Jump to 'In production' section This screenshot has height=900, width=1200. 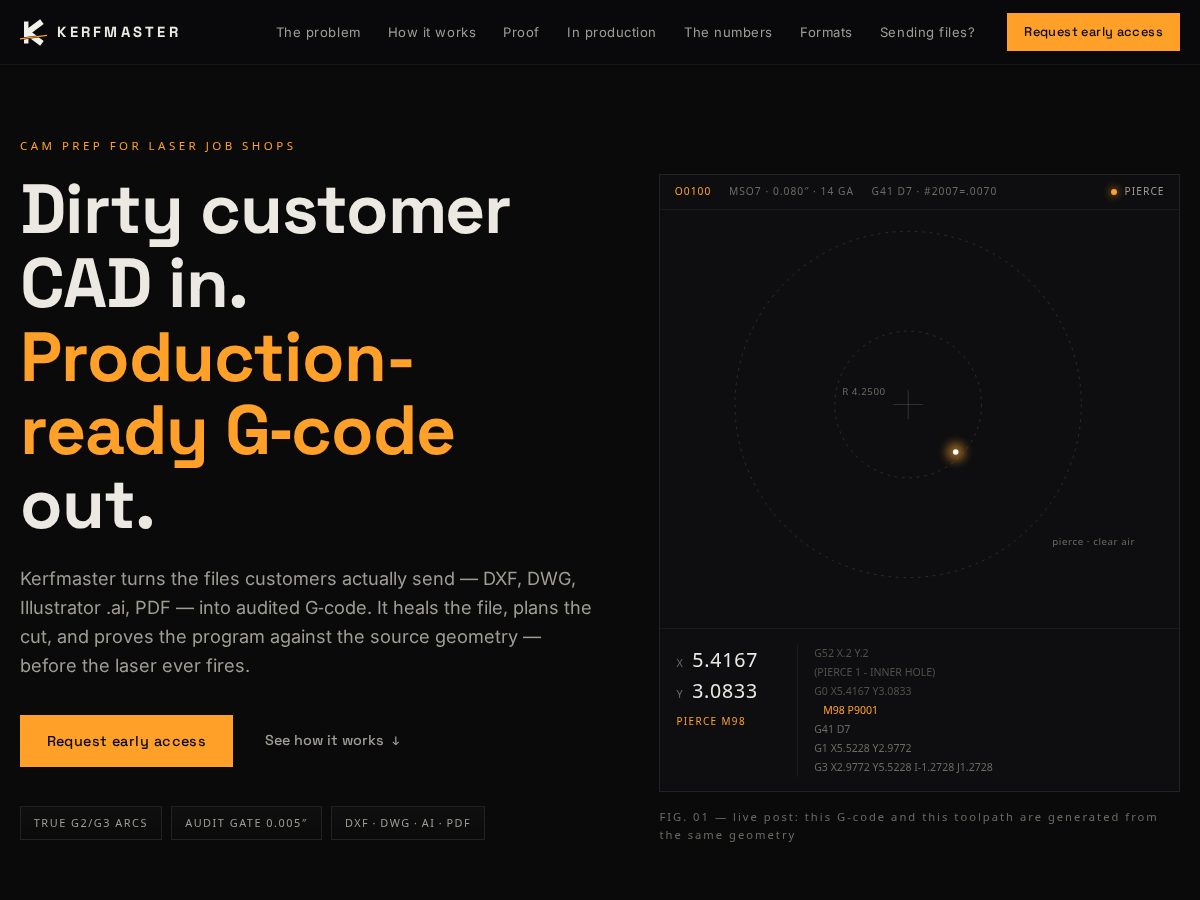612,32
